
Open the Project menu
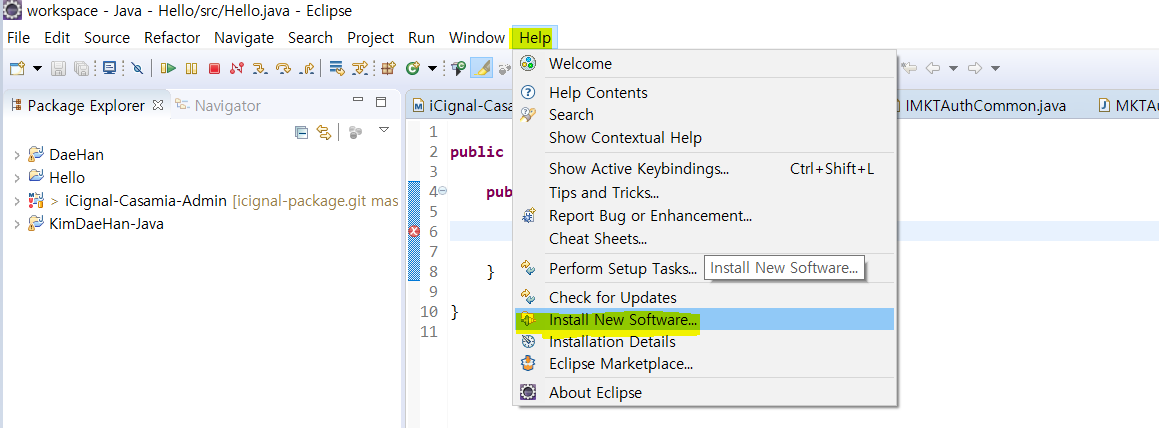pos(370,38)
